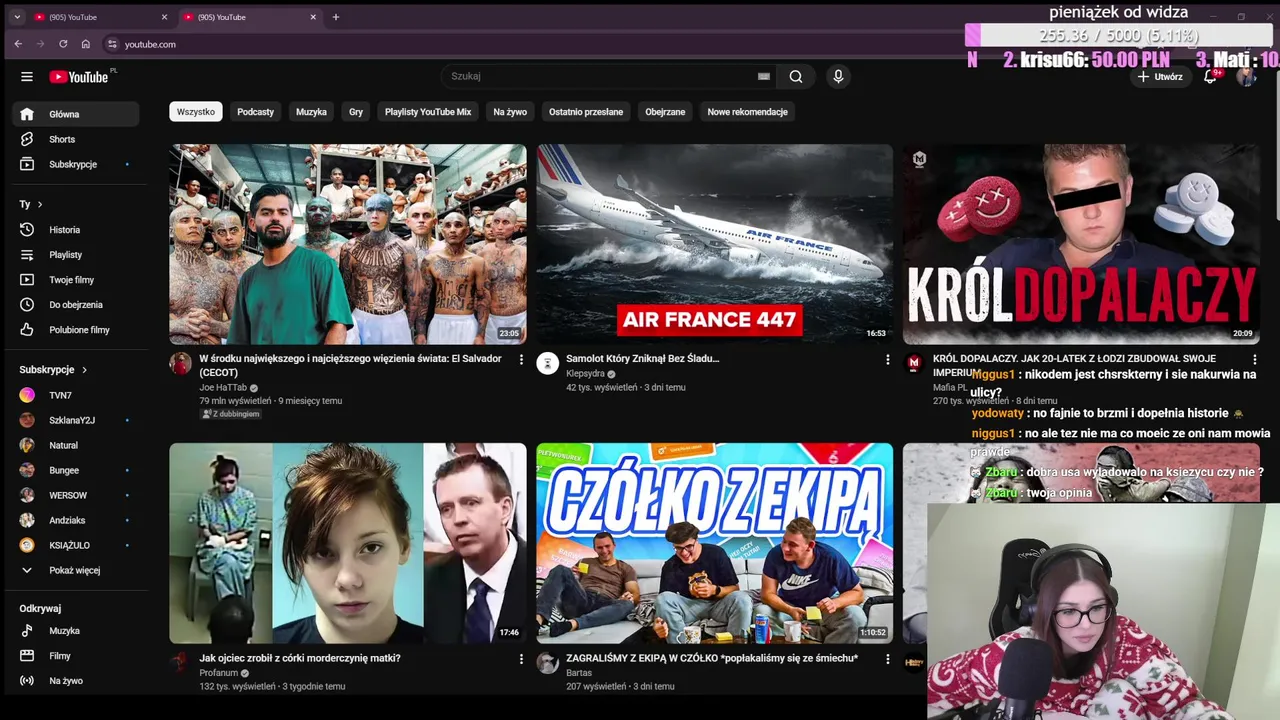Open TVN7 channel subscription
This screenshot has height=720, width=1280.
coord(76,395)
